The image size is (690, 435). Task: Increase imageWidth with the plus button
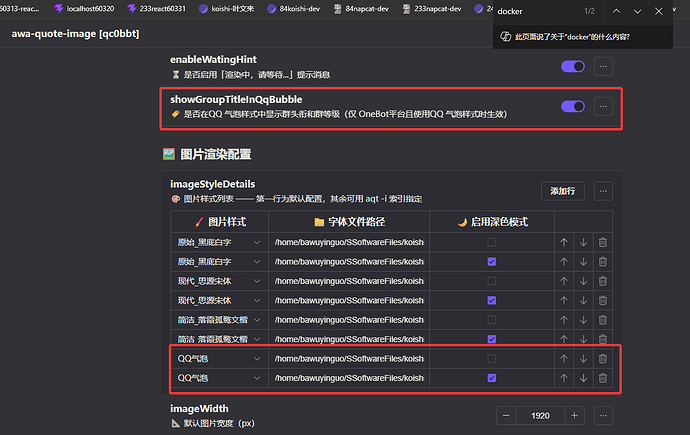click(x=576, y=415)
